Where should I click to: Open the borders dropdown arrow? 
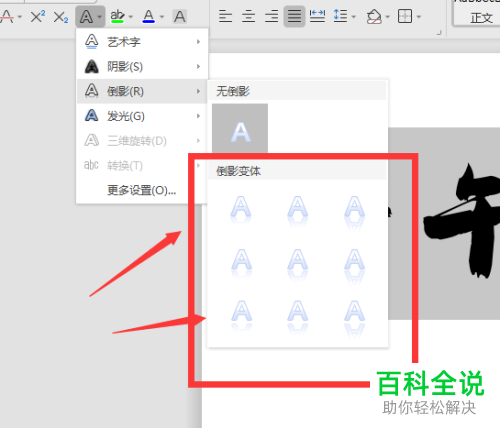[419, 16]
